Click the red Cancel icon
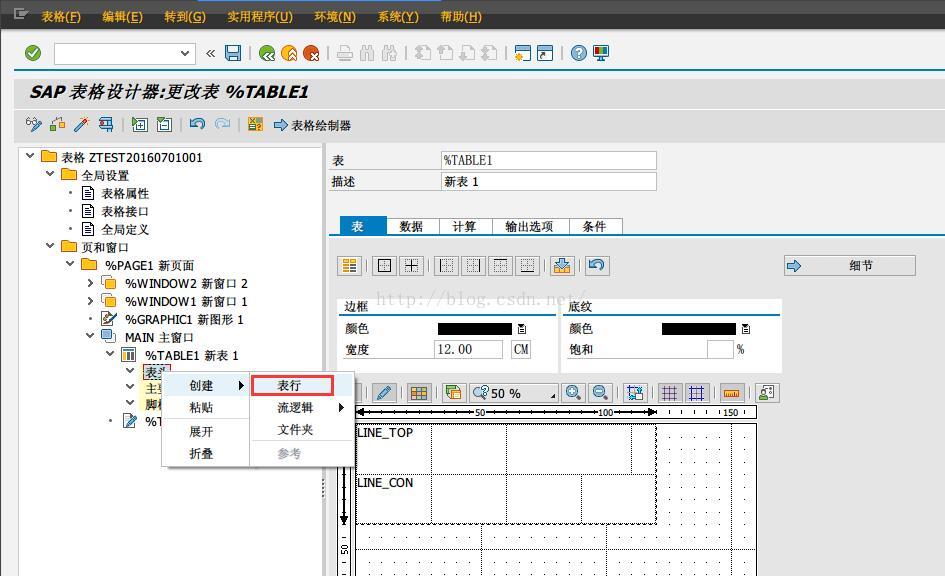The width and height of the screenshot is (945, 576). click(x=311, y=53)
